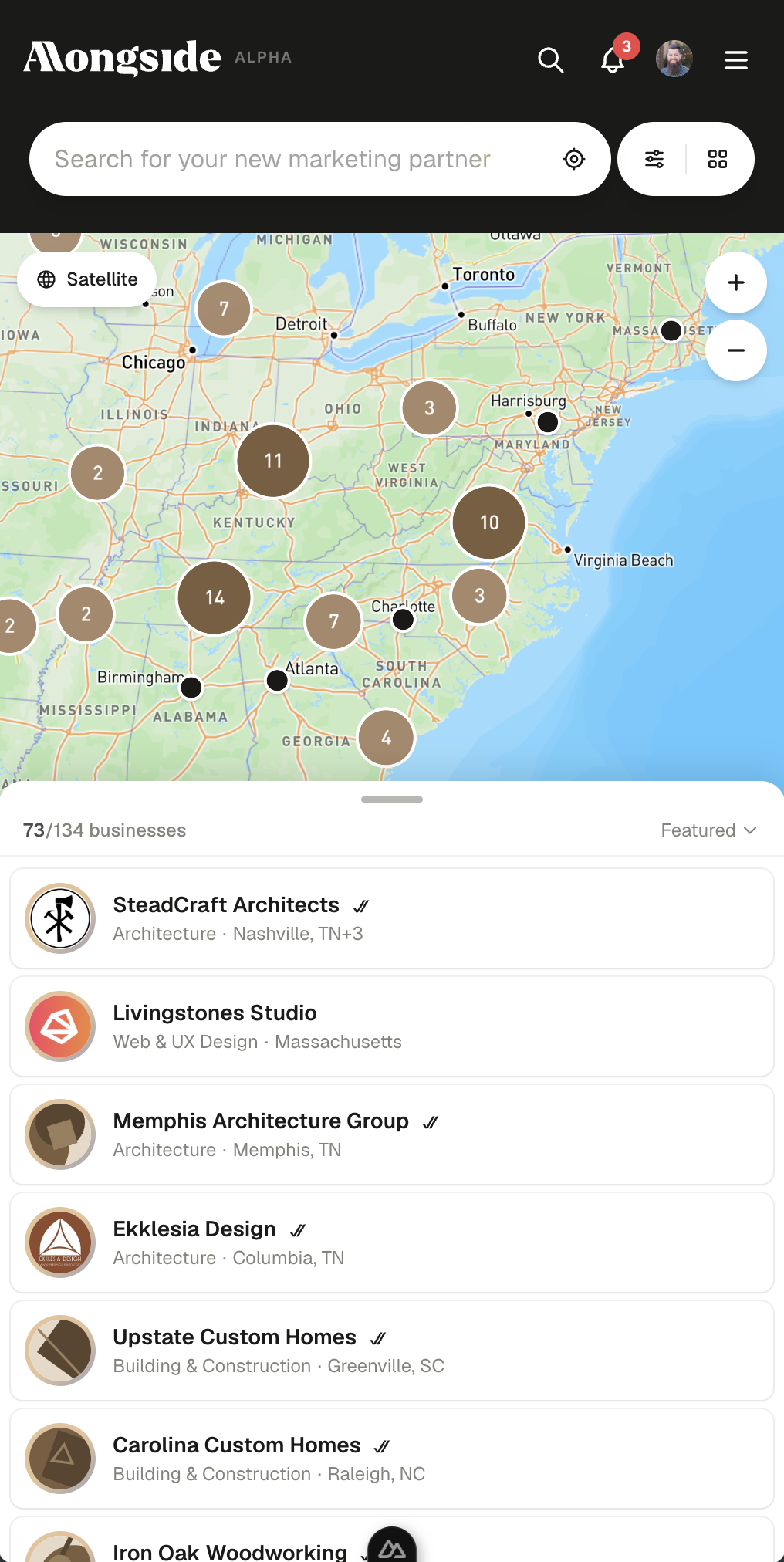Toggle Satellite map view
Image resolution: width=784 pixels, height=1562 pixels.
pos(87,279)
